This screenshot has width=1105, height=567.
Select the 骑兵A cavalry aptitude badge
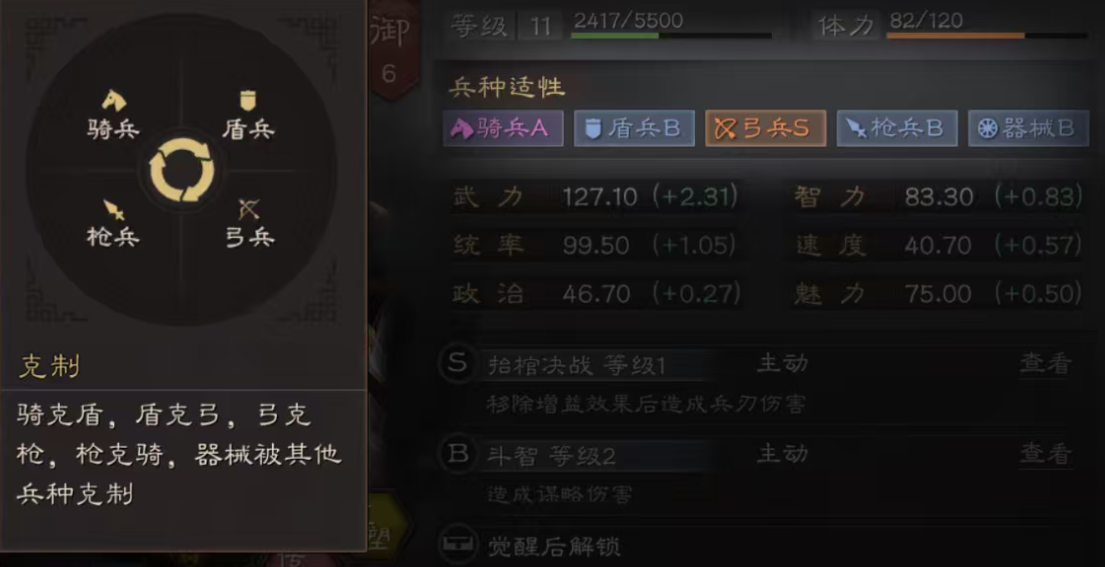point(503,128)
